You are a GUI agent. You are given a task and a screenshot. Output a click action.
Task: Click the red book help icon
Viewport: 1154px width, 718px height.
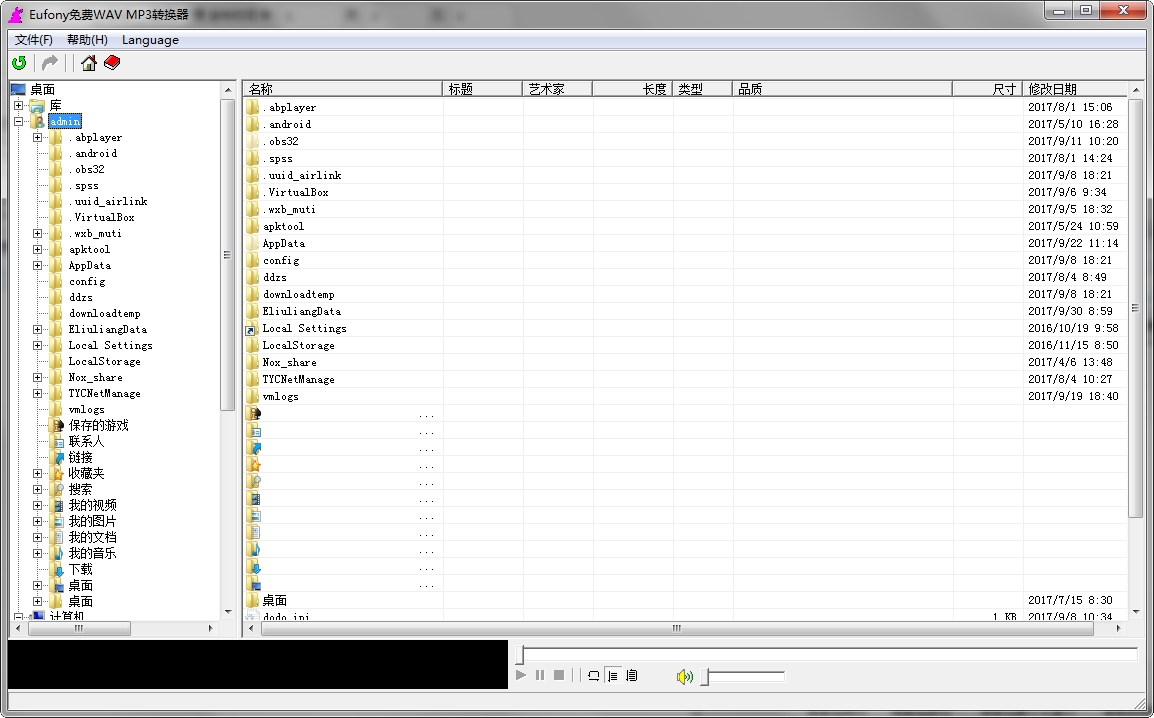111,62
